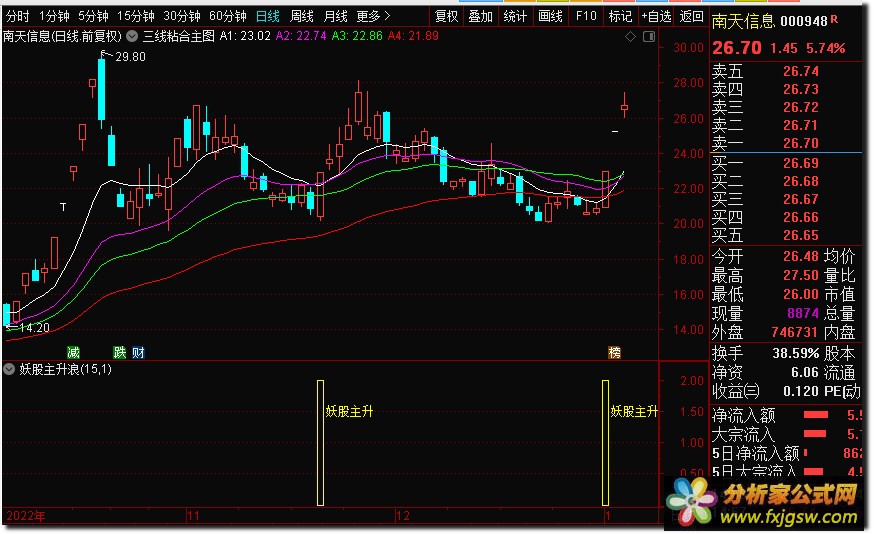Add stock via +自选 button
The width and height of the screenshot is (874, 534).
point(656,16)
